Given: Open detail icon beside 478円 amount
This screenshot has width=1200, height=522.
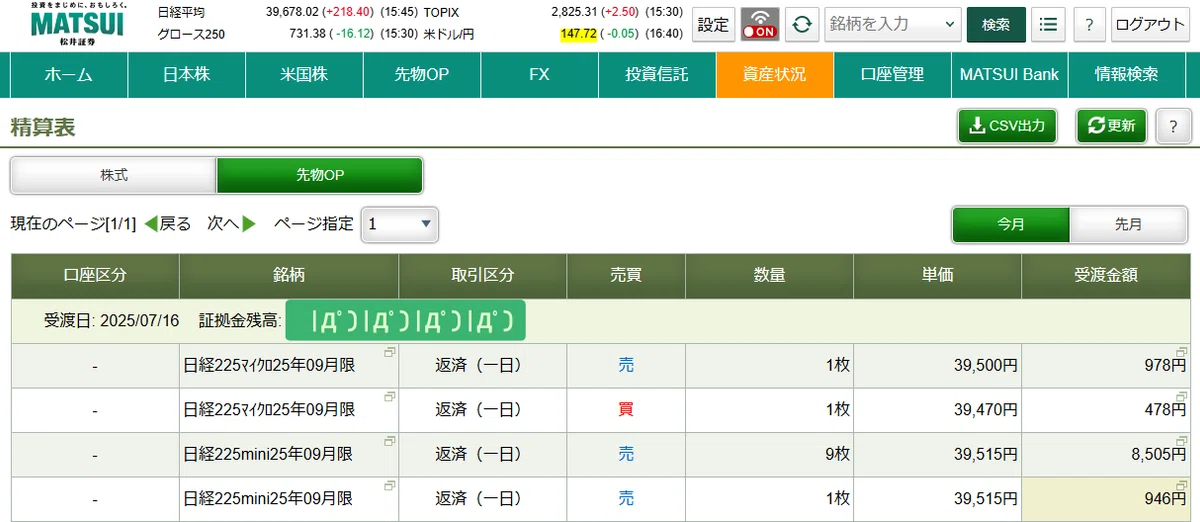Looking at the screenshot, I should click(1182, 396).
